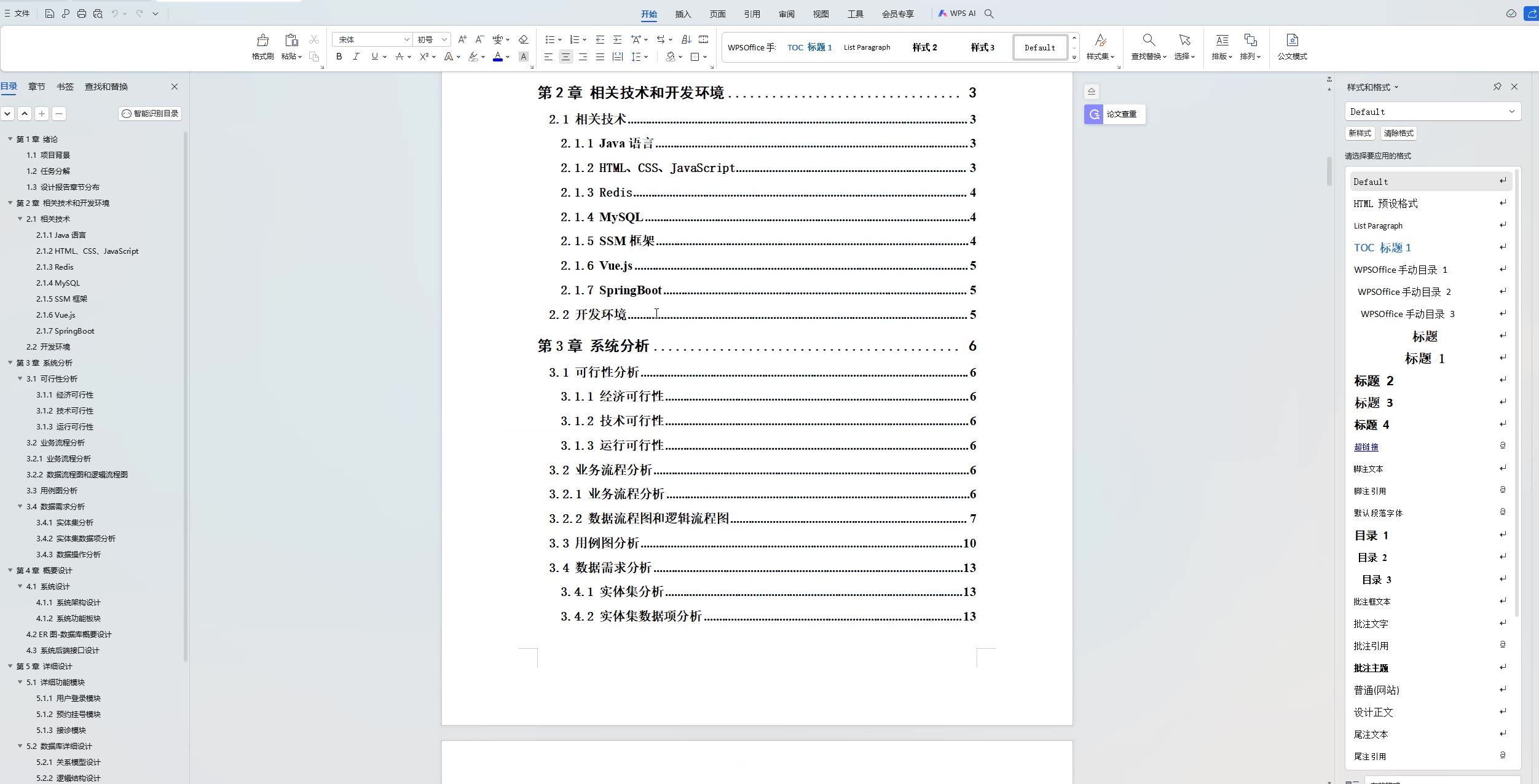Click the Official Document Mode (公文模式) icon
The height and width of the screenshot is (784, 1539).
tap(1293, 41)
